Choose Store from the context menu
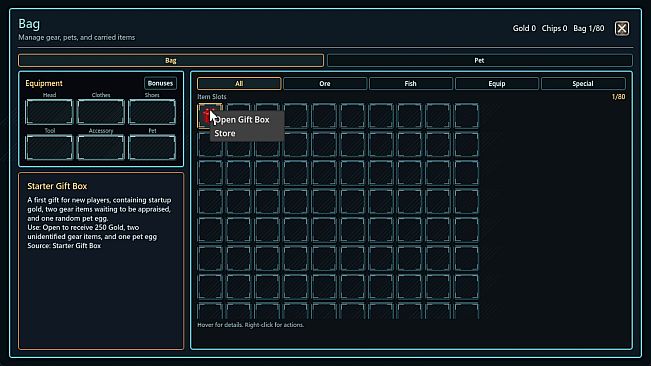Screen dimensions: 651x366 coord(225,133)
